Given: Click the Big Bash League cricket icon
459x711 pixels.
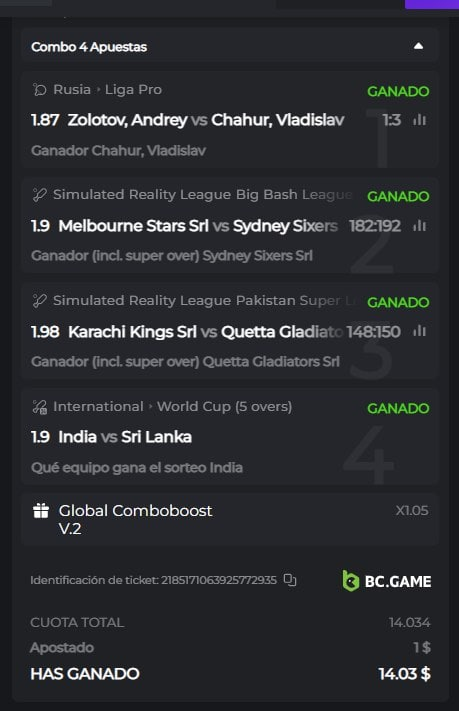Looking at the screenshot, I should tap(39, 195).
